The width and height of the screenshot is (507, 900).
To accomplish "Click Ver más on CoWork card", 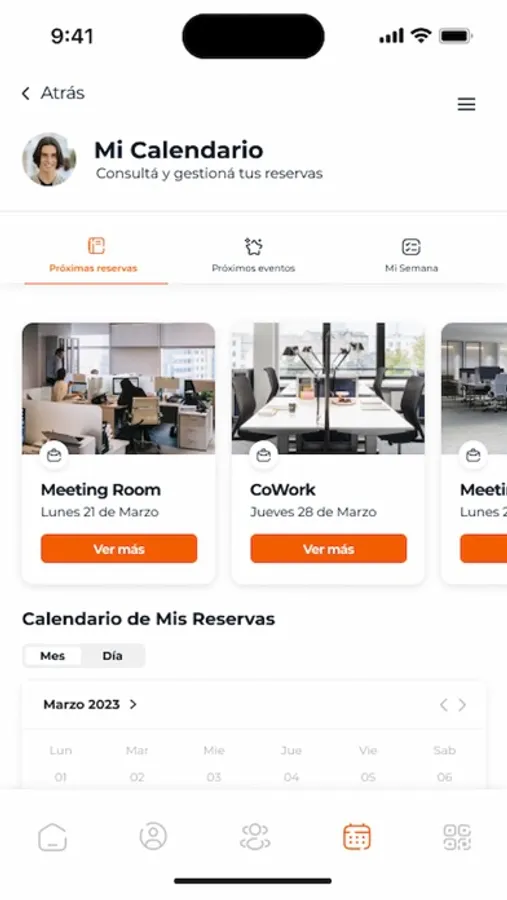I will pos(328,549).
